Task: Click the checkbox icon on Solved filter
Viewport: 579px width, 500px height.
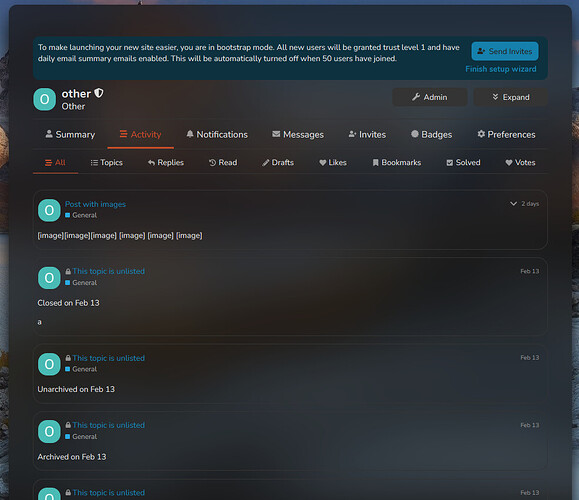Action: (x=449, y=163)
